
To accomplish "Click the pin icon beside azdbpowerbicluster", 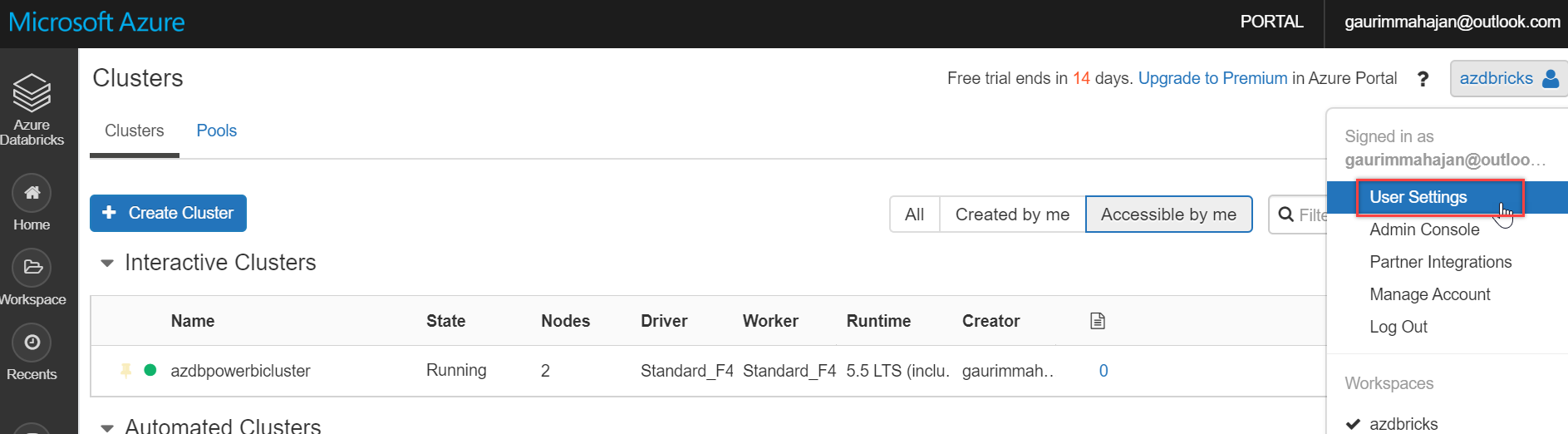I will (x=126, y=371).
